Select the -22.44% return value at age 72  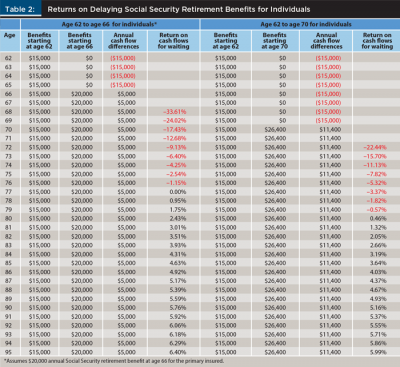coord(375,147)
